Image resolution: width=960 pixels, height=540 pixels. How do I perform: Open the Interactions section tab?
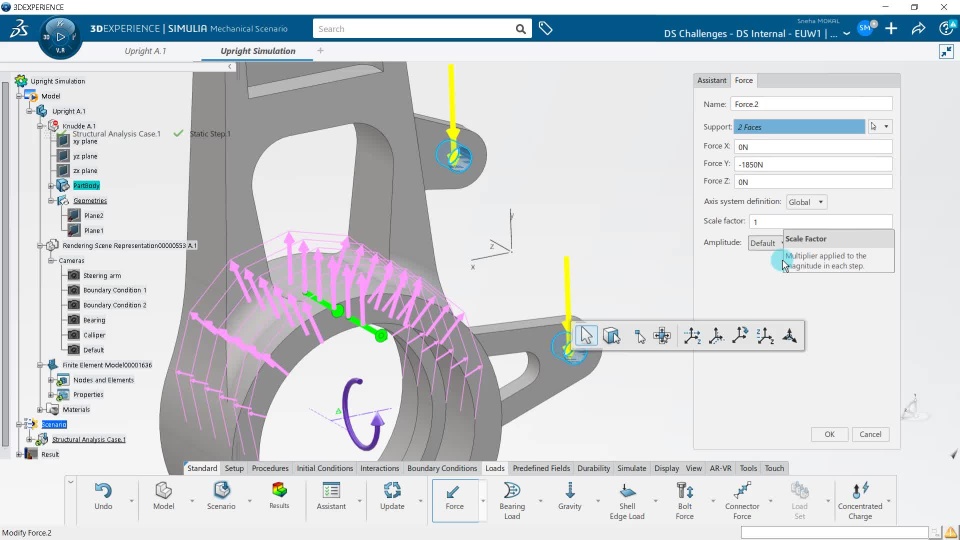pyautogui.click(x=380, y=468)
